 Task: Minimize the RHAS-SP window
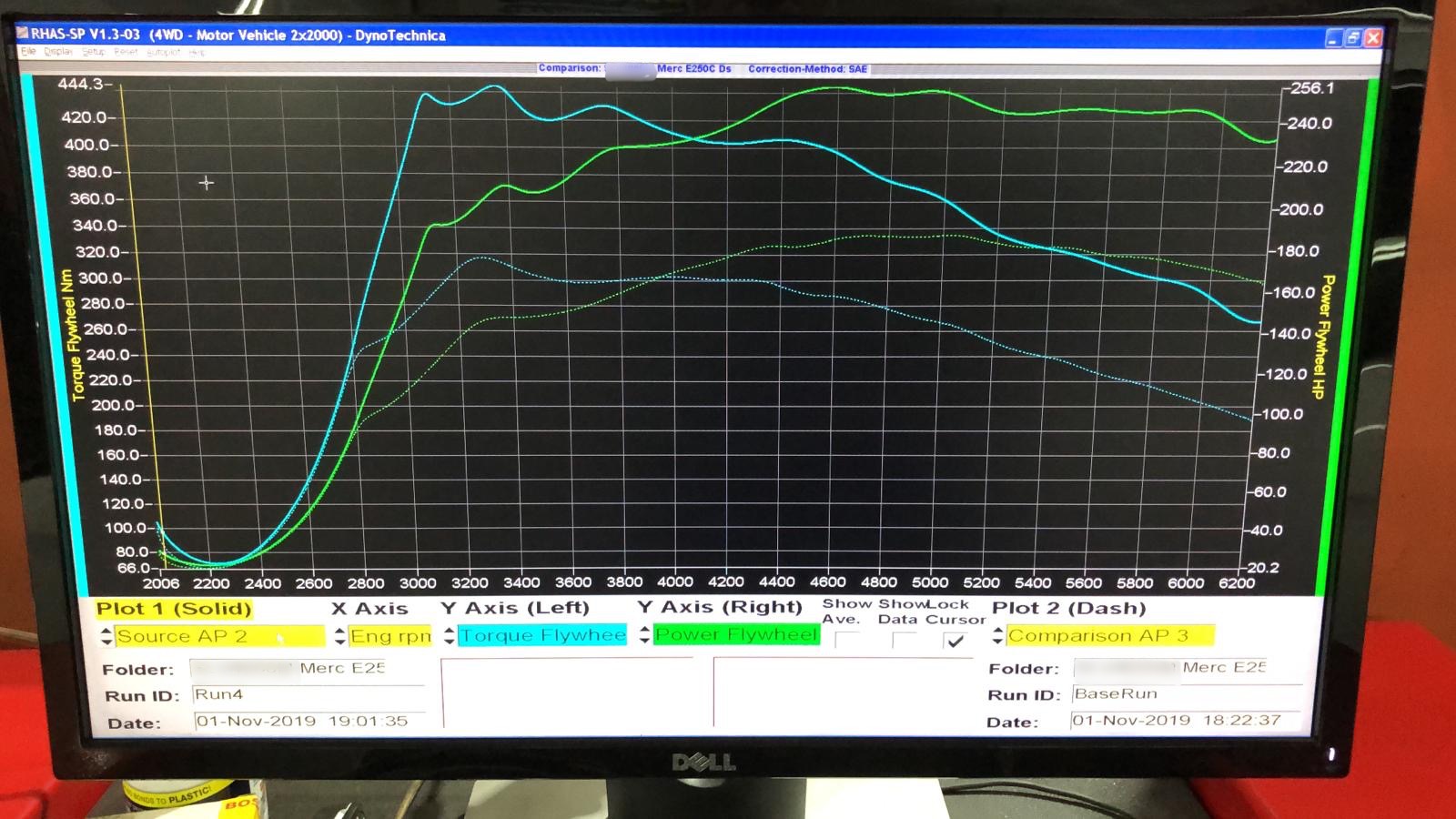click(x=1333, y=38)
